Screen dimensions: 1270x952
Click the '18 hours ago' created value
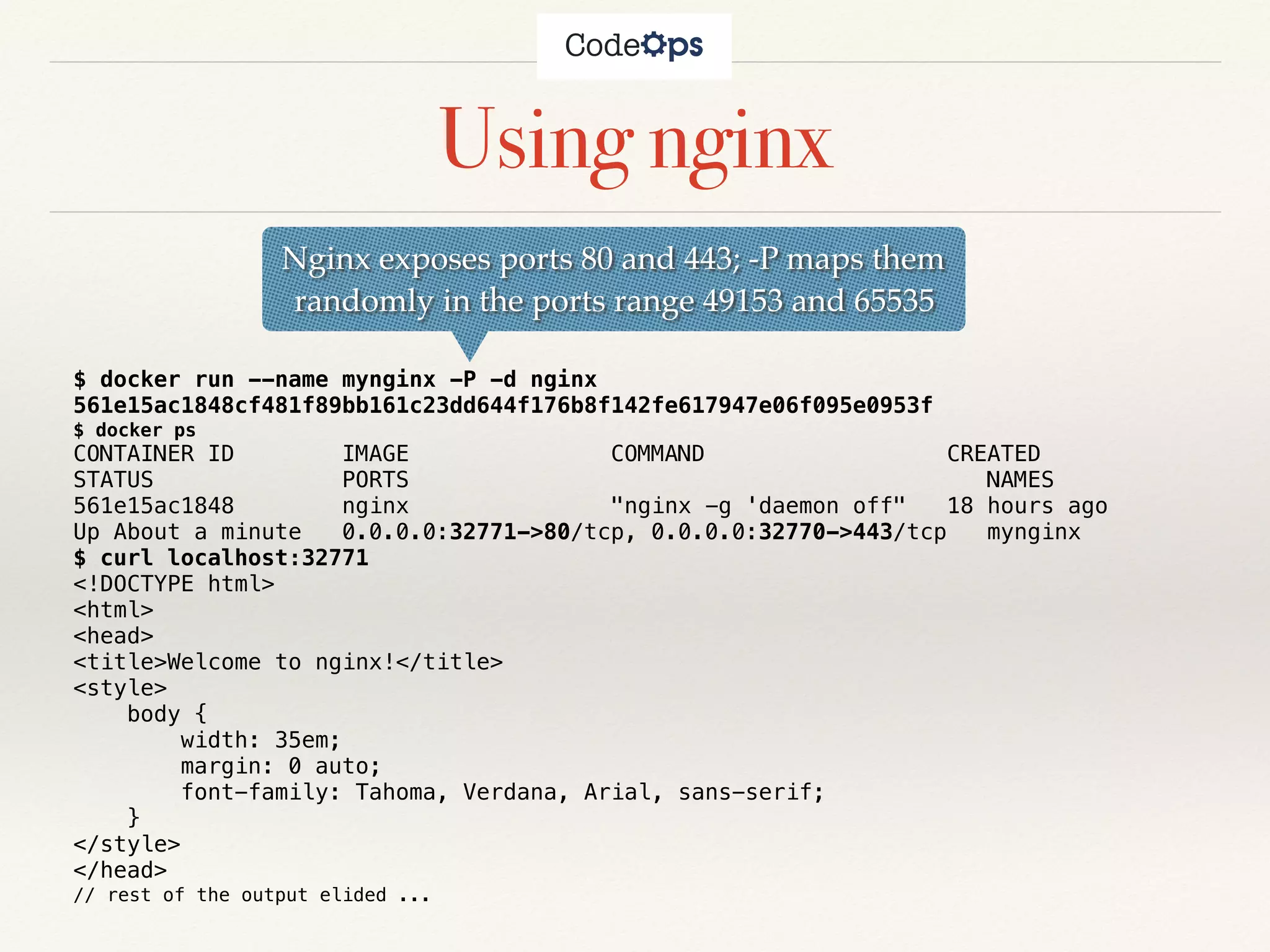click(x=1027, y=507)
